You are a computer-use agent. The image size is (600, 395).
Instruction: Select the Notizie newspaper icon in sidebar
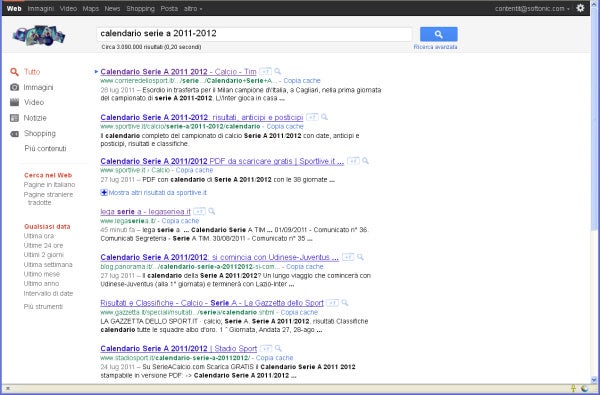[x=15, y=118]
